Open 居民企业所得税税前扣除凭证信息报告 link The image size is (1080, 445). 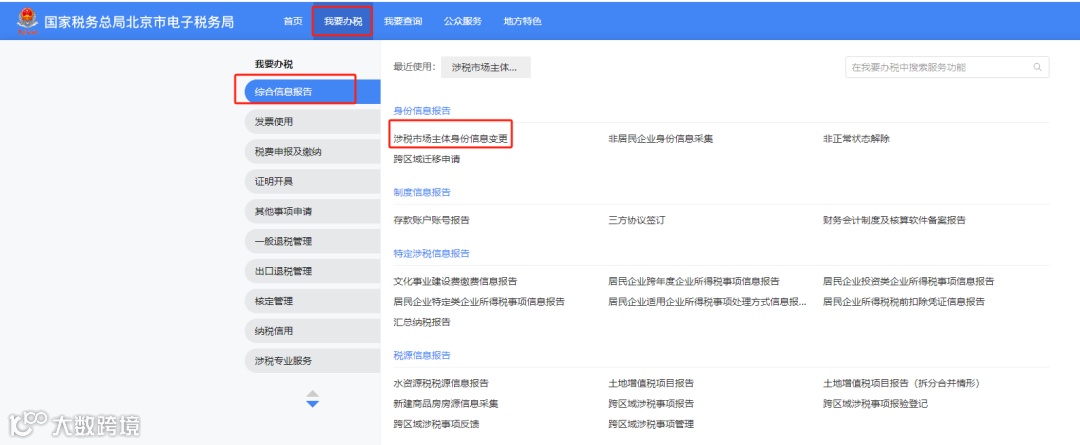coord(904,302)
